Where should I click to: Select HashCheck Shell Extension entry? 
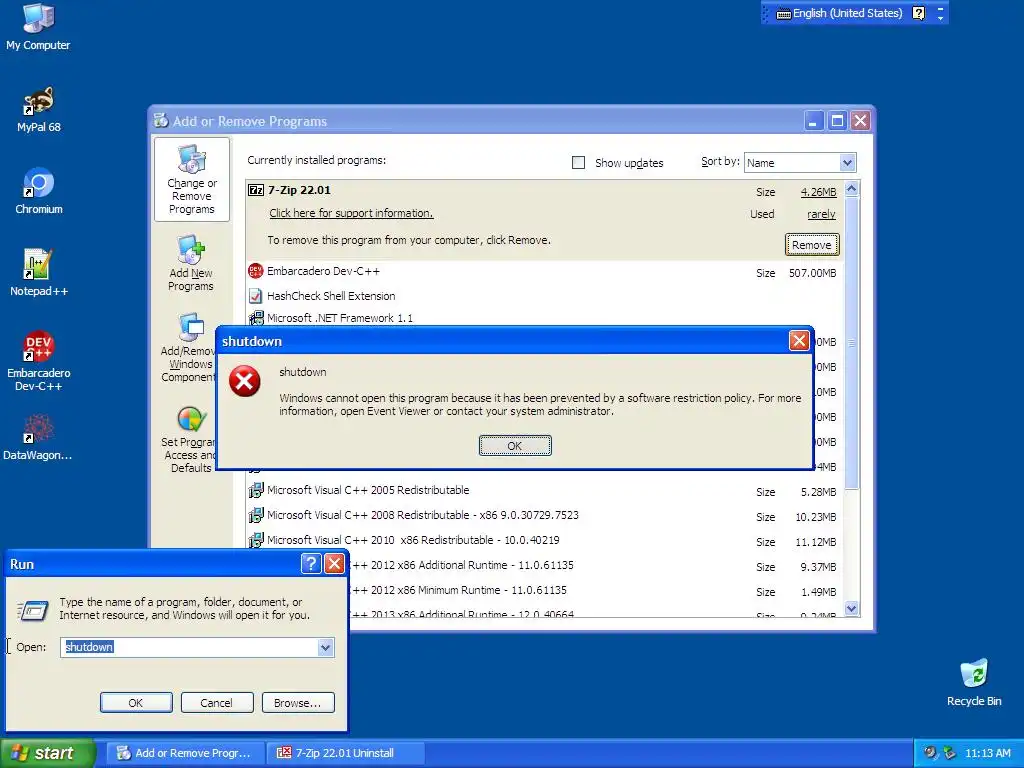(x=543, y=296)
